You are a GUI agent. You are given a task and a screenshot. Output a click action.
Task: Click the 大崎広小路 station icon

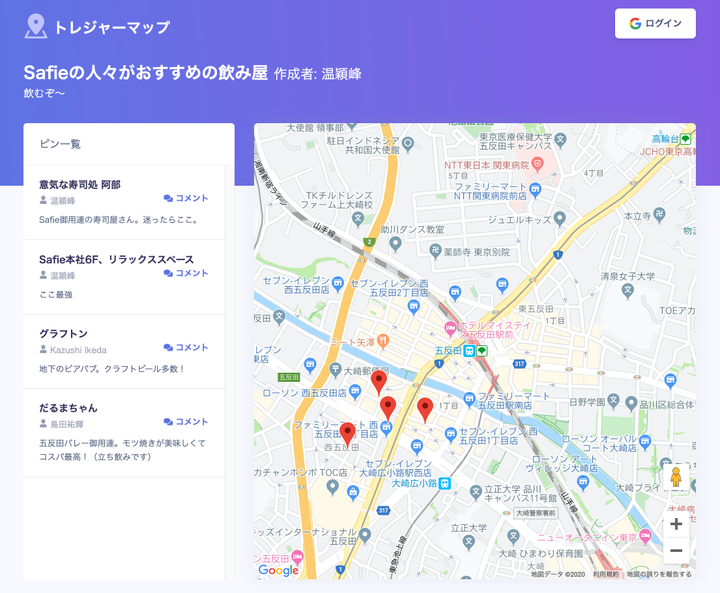pyautogui.click(x=444, y=483)
